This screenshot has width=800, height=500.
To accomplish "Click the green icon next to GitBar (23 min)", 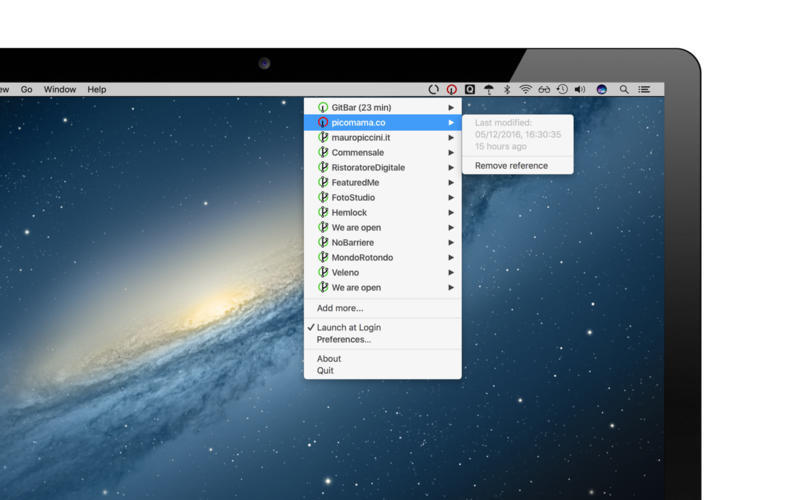I will tap(323, 107).
